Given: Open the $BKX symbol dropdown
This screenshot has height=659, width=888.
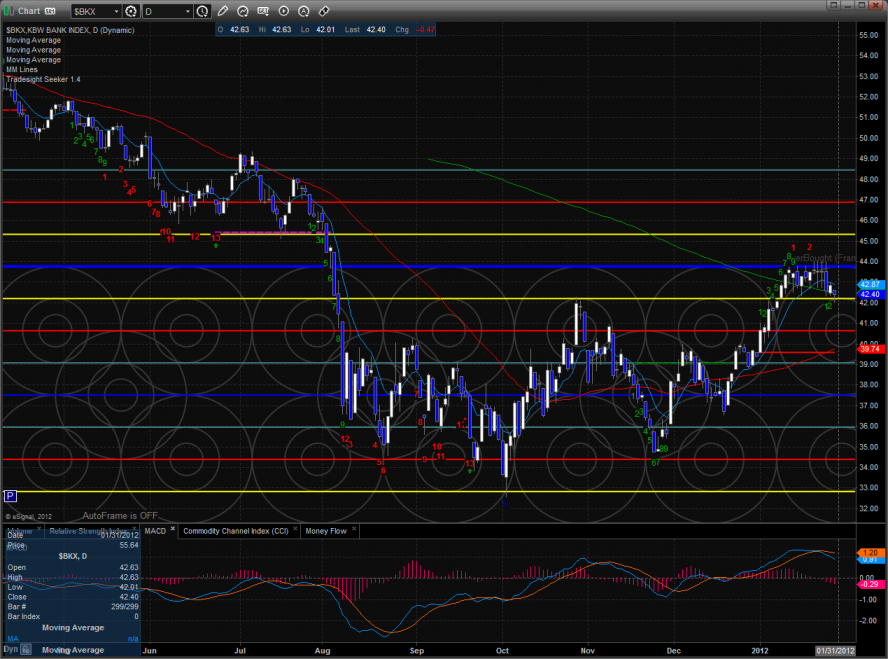Looking at the screenshot, I should point(116,11).
